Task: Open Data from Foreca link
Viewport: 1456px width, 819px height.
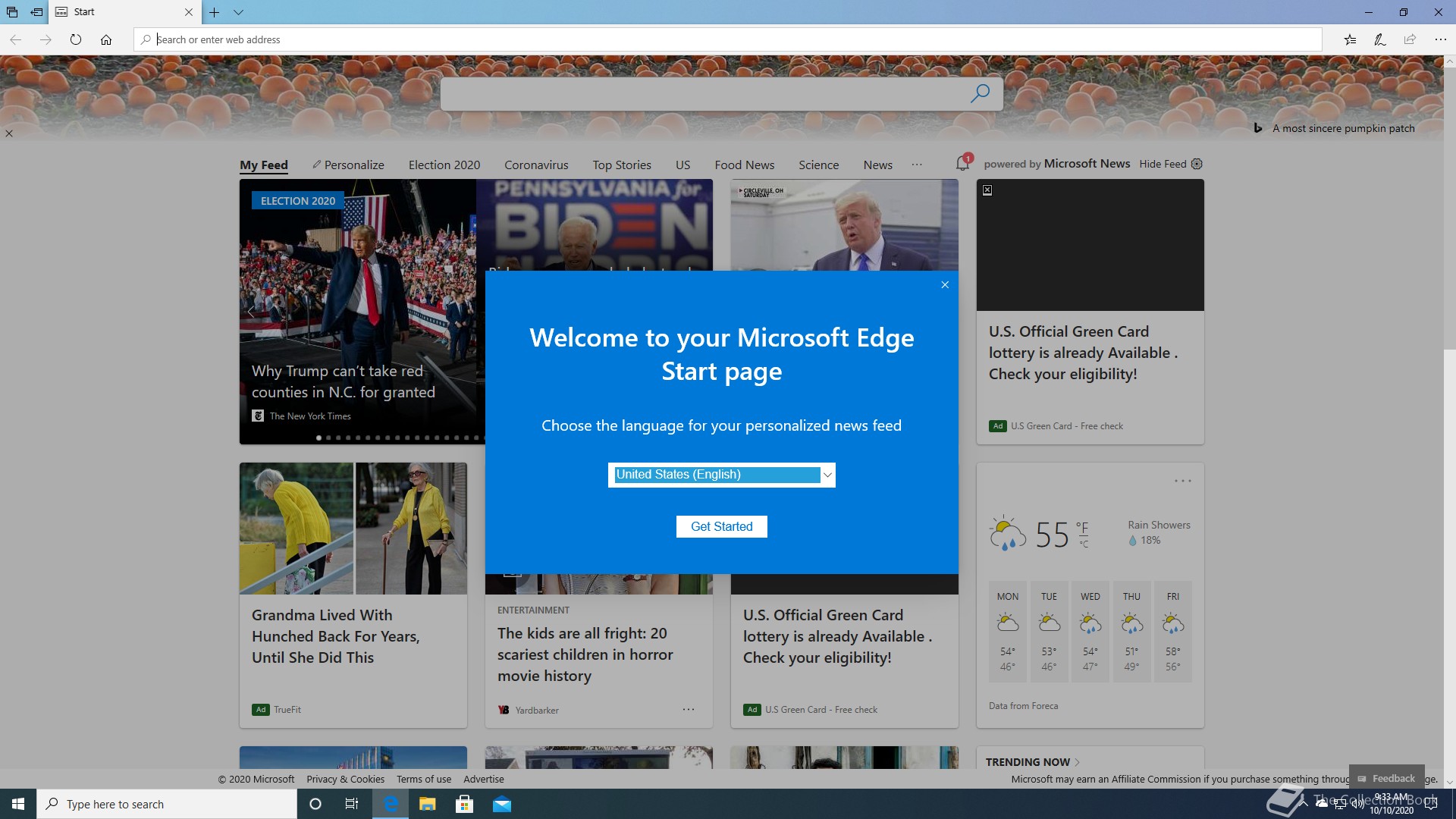Action: pos(1023,706)
